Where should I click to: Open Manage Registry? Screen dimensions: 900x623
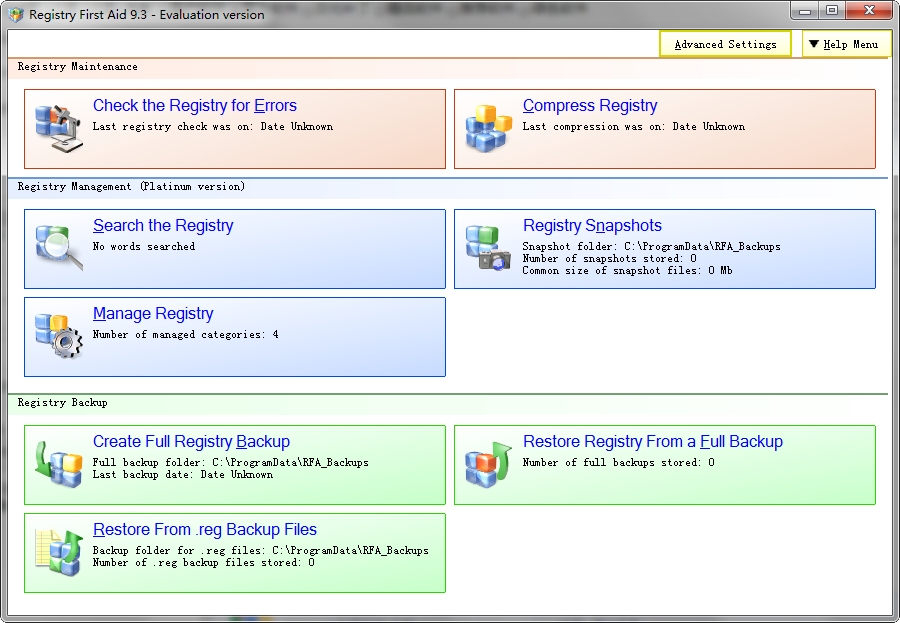153,314
